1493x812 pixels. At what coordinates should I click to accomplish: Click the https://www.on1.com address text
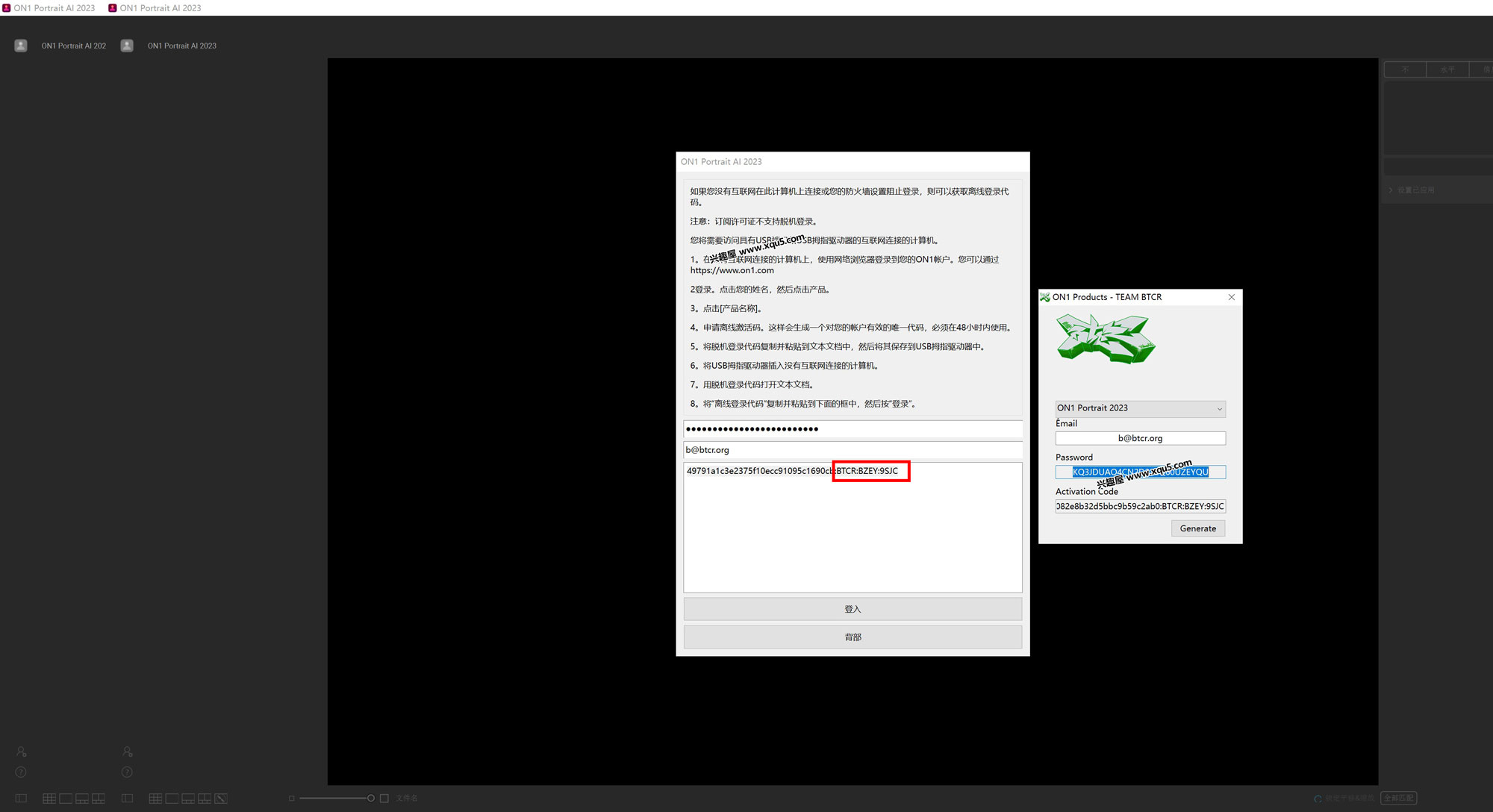point(732,271)
